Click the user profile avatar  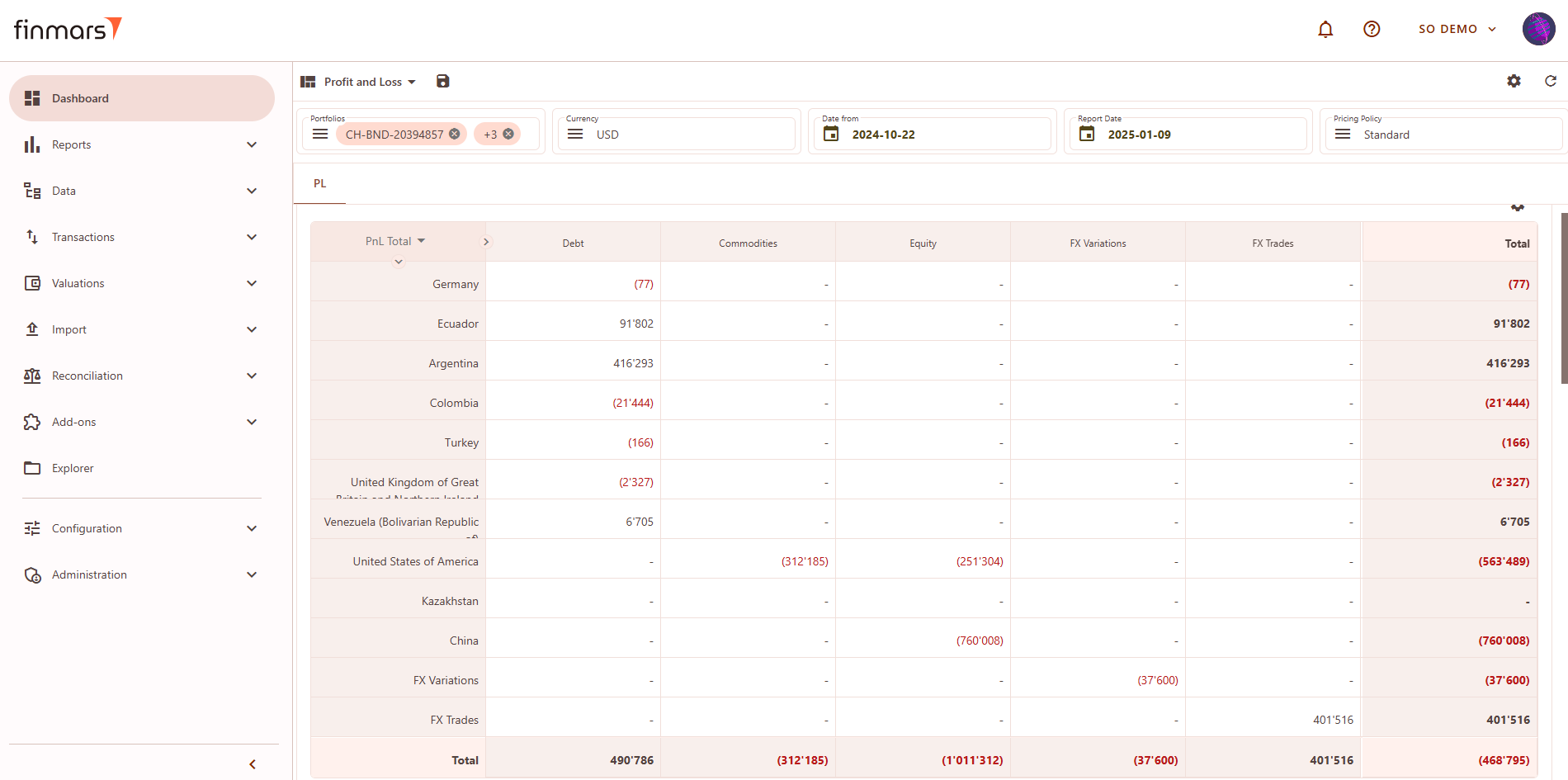coord(1538,29)
